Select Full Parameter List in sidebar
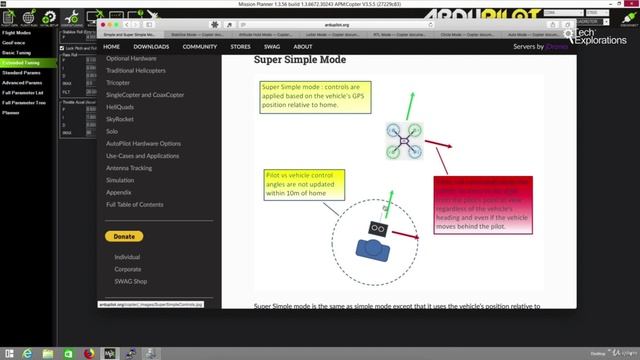 point(23,93)
